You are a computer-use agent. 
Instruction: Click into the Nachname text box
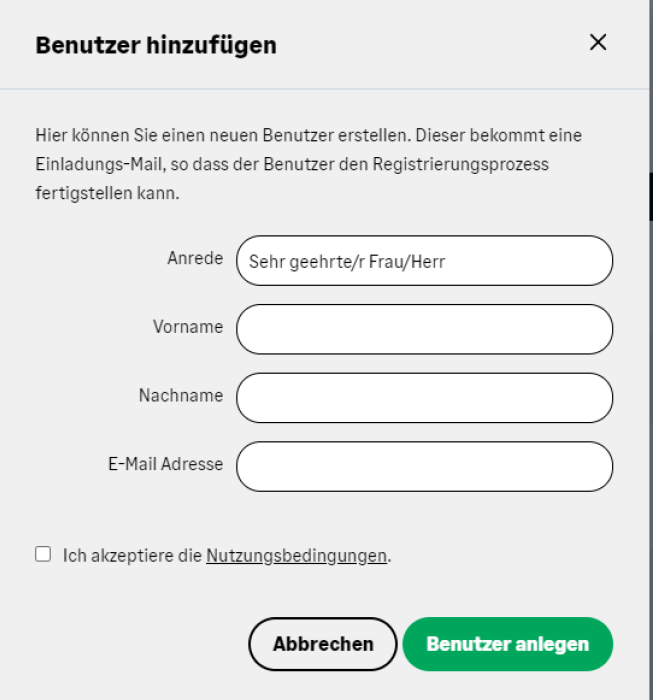coord(424,398)
